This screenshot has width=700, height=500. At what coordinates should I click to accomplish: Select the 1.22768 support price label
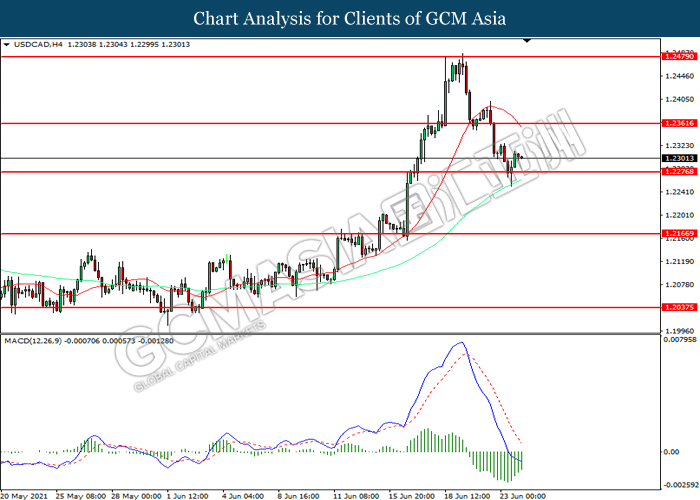[x=679, y=171]
